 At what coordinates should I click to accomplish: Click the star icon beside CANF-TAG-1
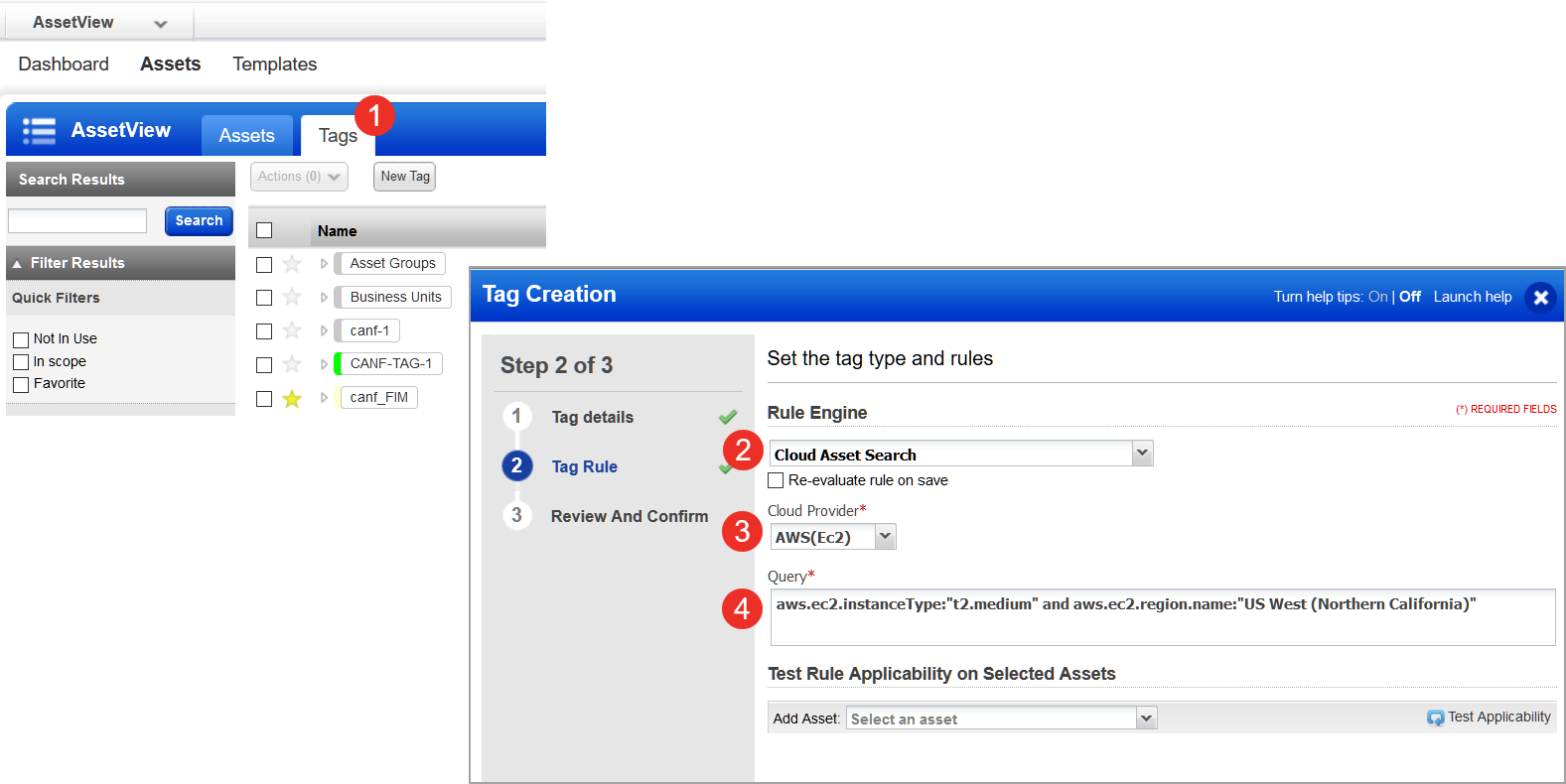pos(292,365)
